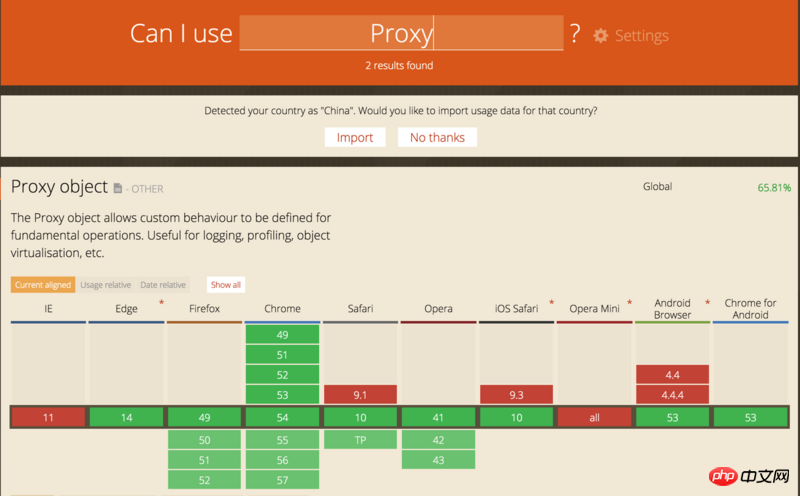Click the asterisk note beside Opera Mini
The image size is (800, 496).
pos(629,301)
